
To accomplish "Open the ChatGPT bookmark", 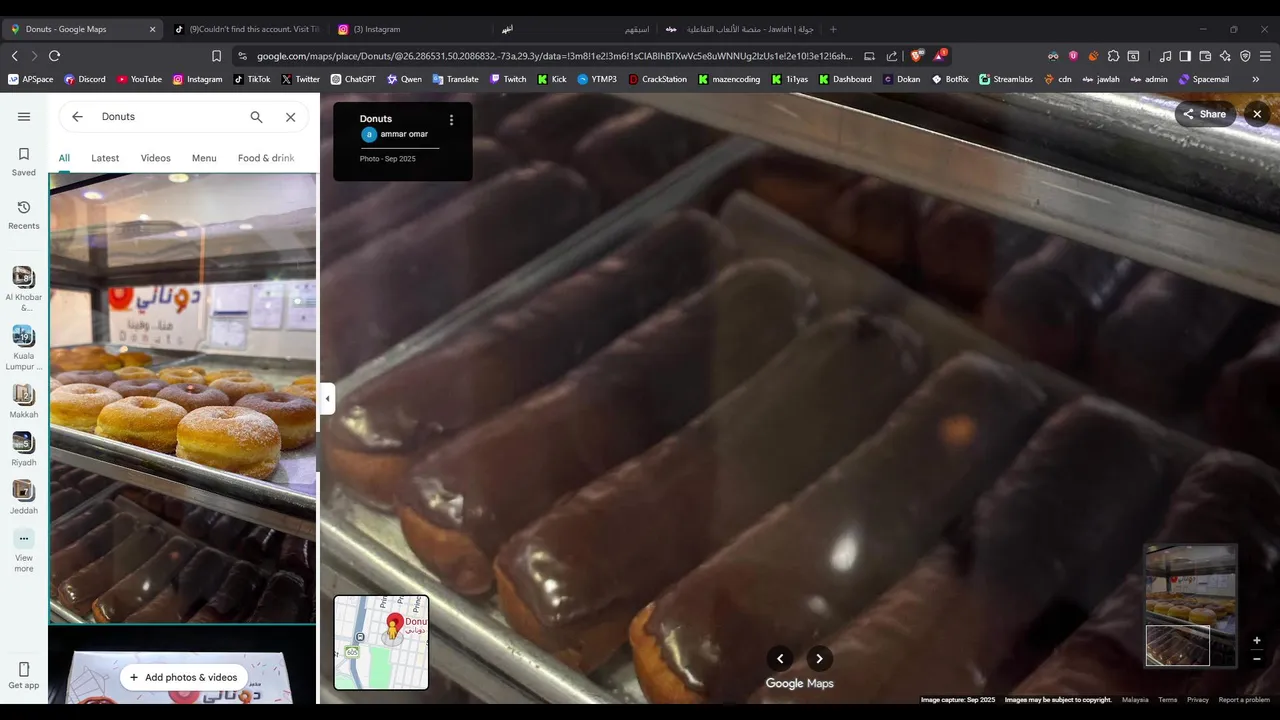I will tap(353, 79).
